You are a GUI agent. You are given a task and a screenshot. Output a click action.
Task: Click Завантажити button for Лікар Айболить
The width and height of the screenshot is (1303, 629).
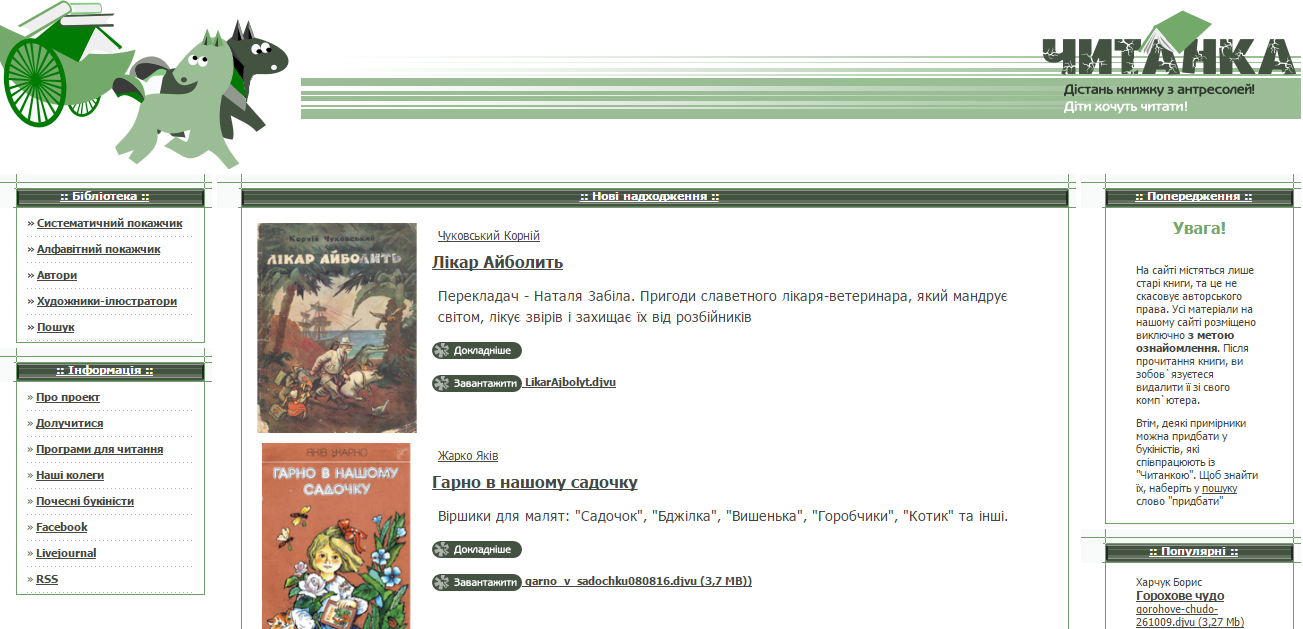(x=477, y=383)
